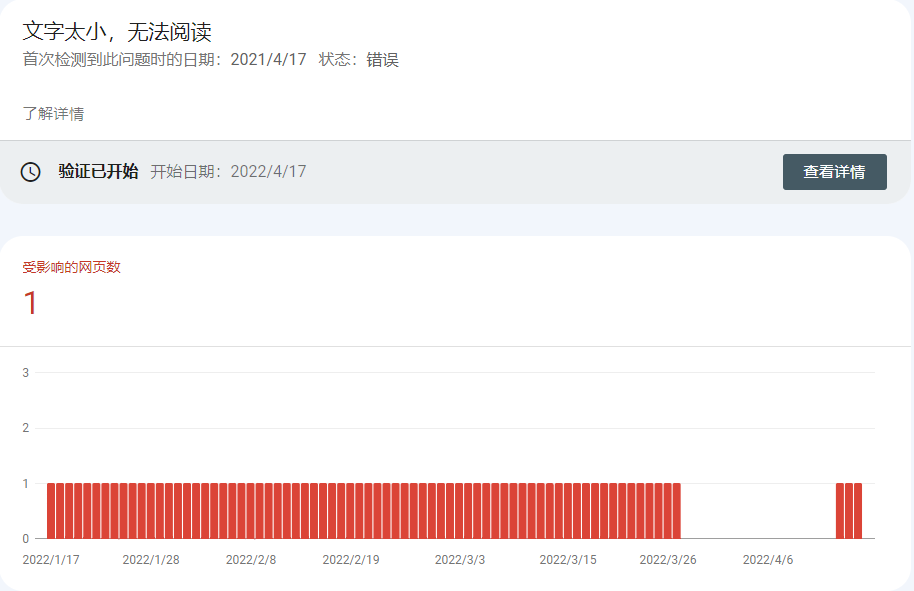Image resolution: width=914 pixels, height=591 pixels.
Task: Click first-detected date 2021/4/17 text
Action: pos(268,59)
